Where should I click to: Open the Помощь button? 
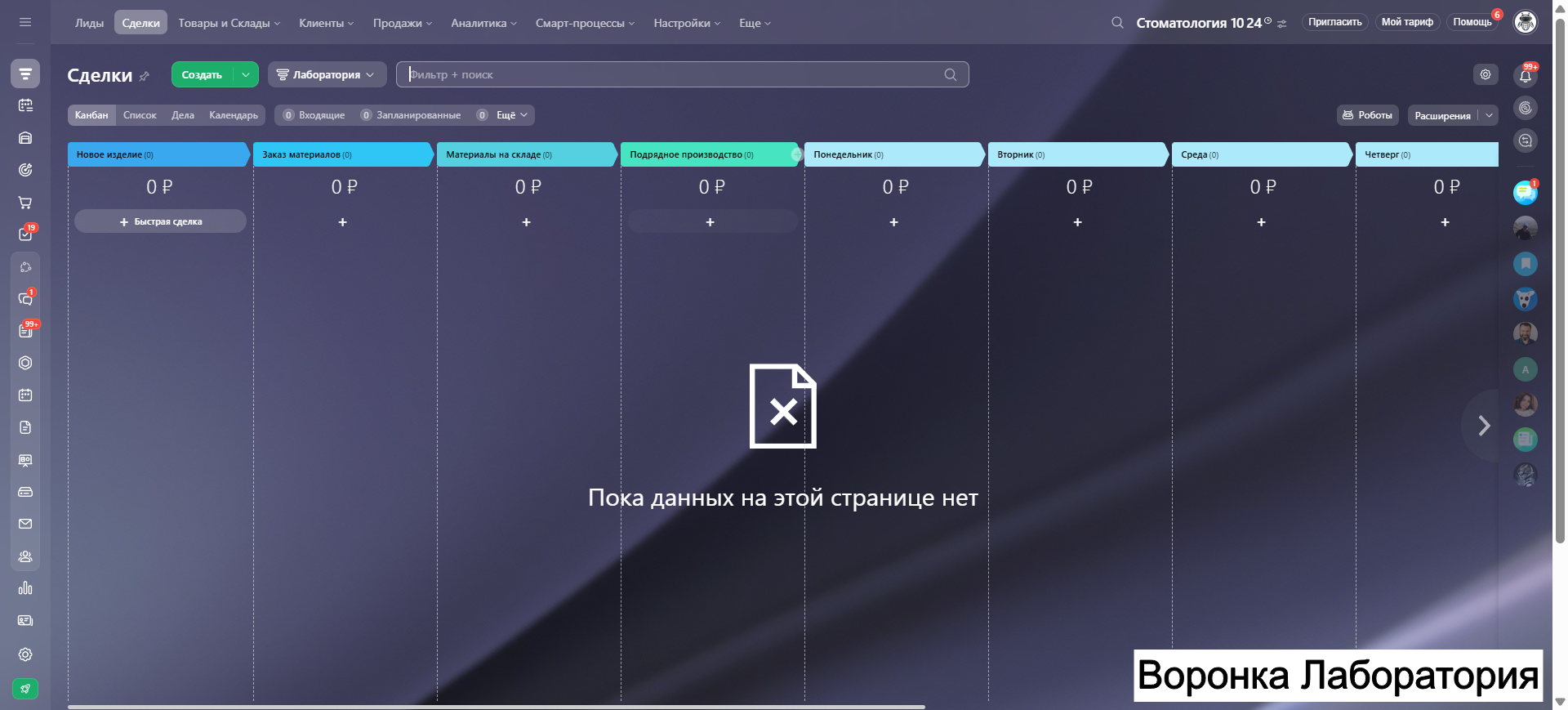(x=1472, y=22)
